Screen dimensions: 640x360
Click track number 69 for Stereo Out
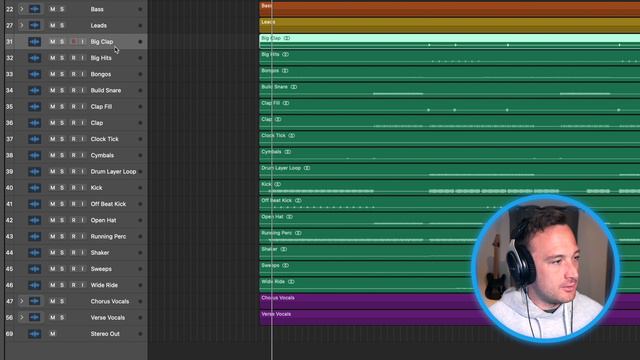coord(9,333)
